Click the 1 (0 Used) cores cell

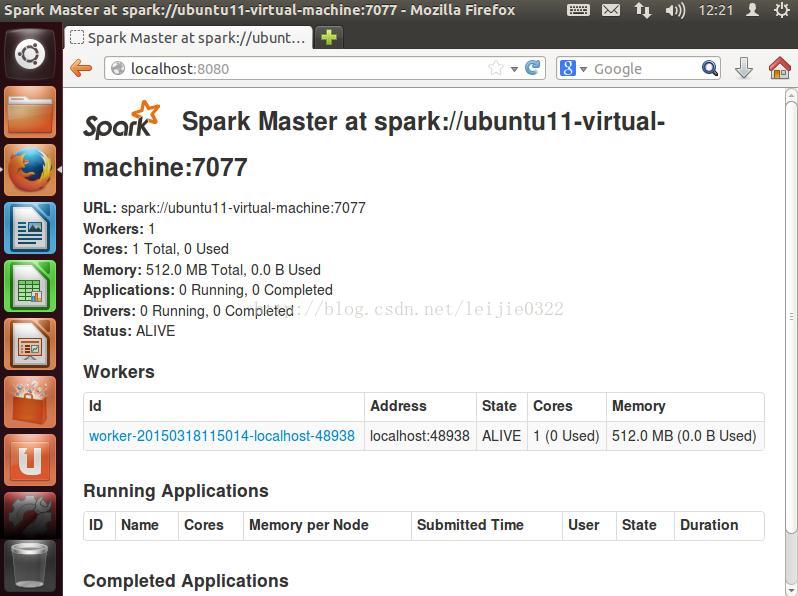[x=566, y=436]
